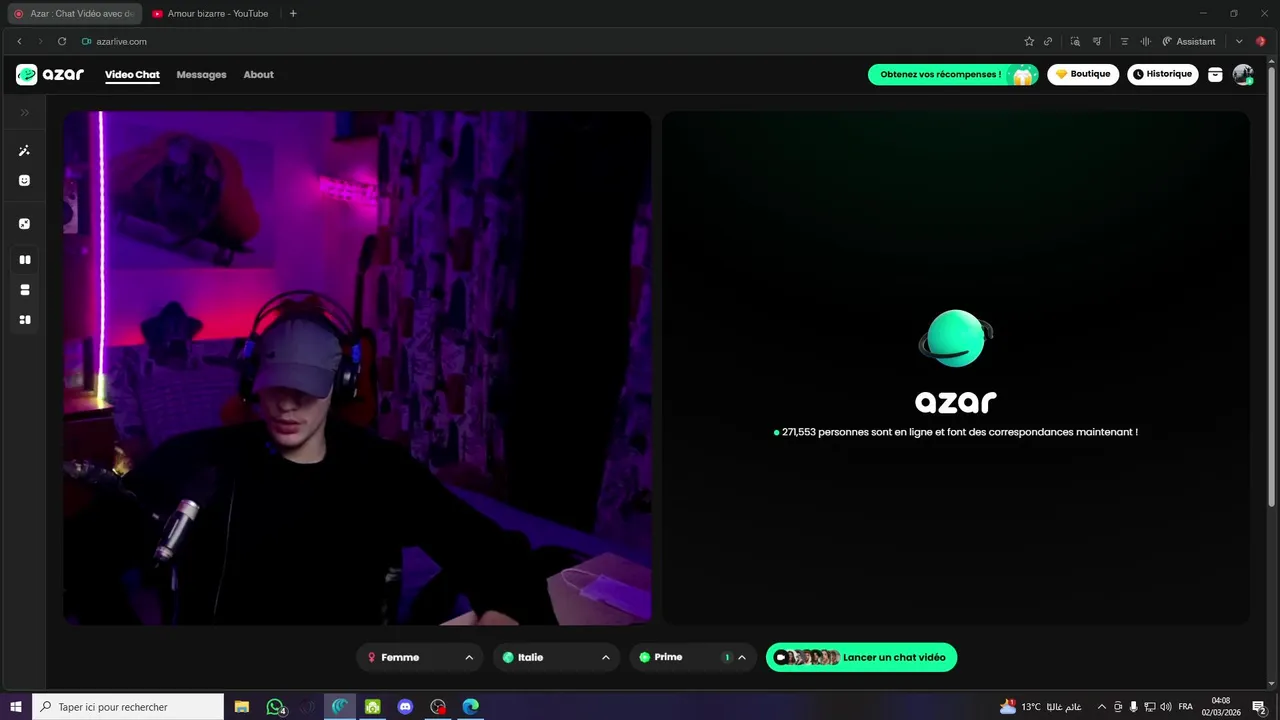The image size is (1280, 720).
Task: Expand the left sidebar with double chevron
Action: coord(25,112)
